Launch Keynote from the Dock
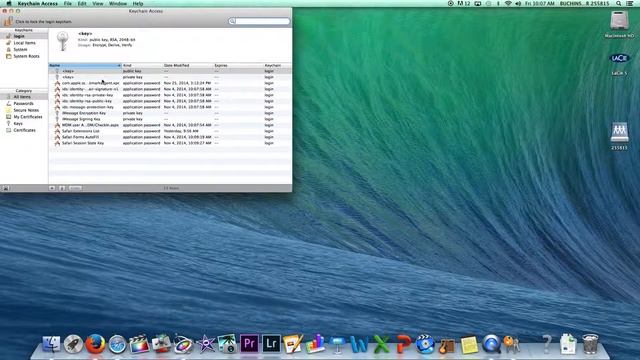The image size is (640, 360). tap(337, 344)
